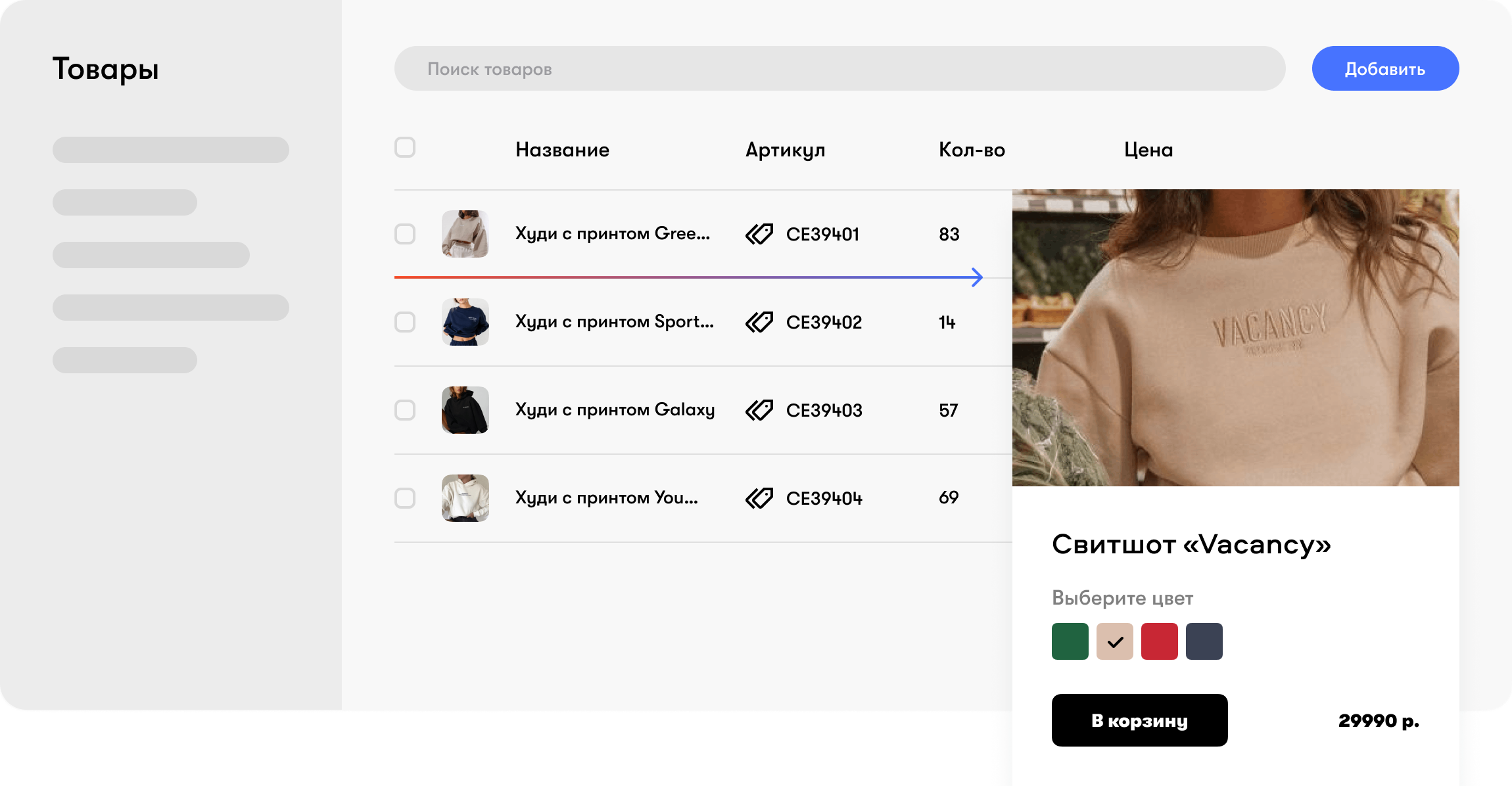Open the beige hoodie thumbnail in first row
The height and width of the screenshot is (786, 1512).
click(465, 234)
